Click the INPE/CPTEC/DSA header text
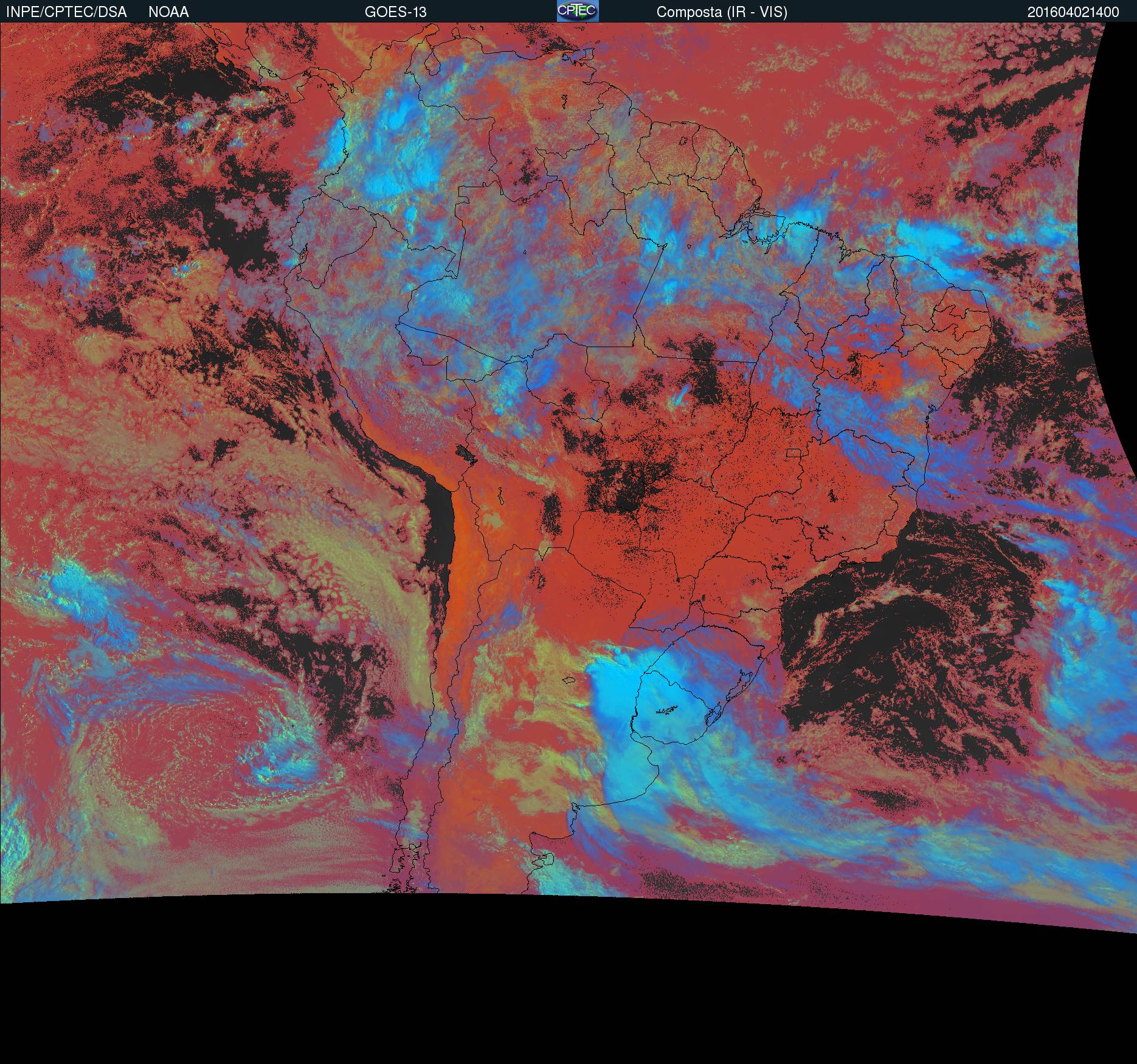This screenshot has height=1064, width=1137. (66, 12)
